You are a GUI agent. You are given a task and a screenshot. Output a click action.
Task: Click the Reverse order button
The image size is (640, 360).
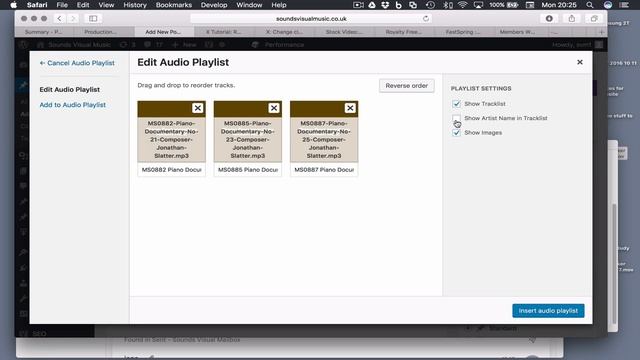click(407, 86)
